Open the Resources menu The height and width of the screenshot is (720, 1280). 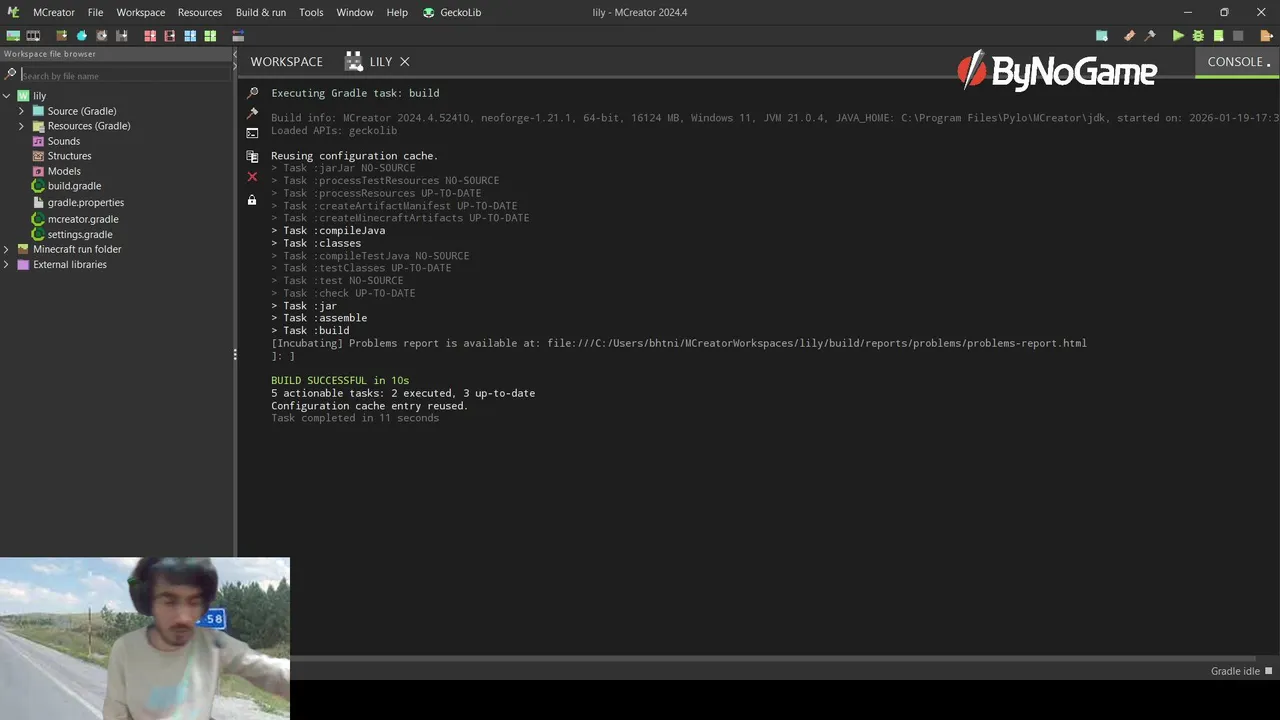[x=200, y=12]
